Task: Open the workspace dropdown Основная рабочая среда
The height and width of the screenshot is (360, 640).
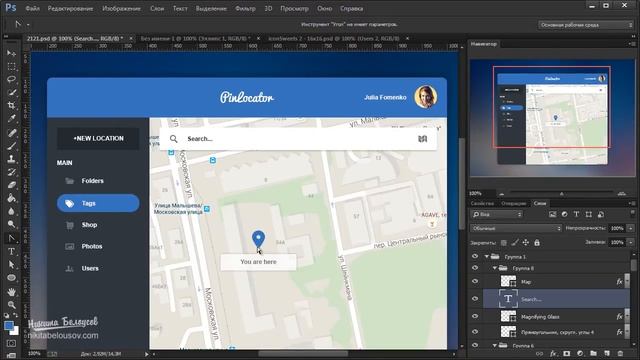Action: point(586,25)
